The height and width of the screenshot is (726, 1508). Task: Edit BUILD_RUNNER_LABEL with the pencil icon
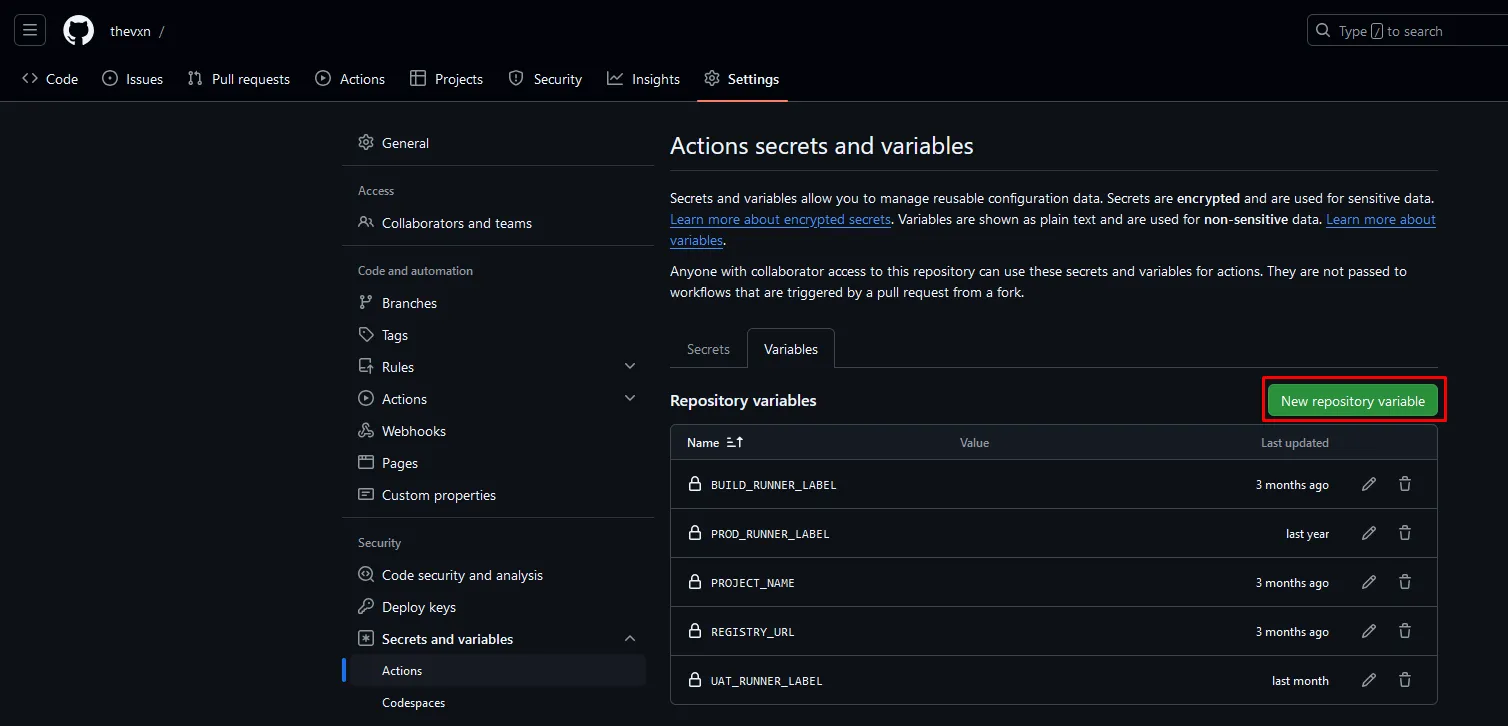[x=1369, y=484]
